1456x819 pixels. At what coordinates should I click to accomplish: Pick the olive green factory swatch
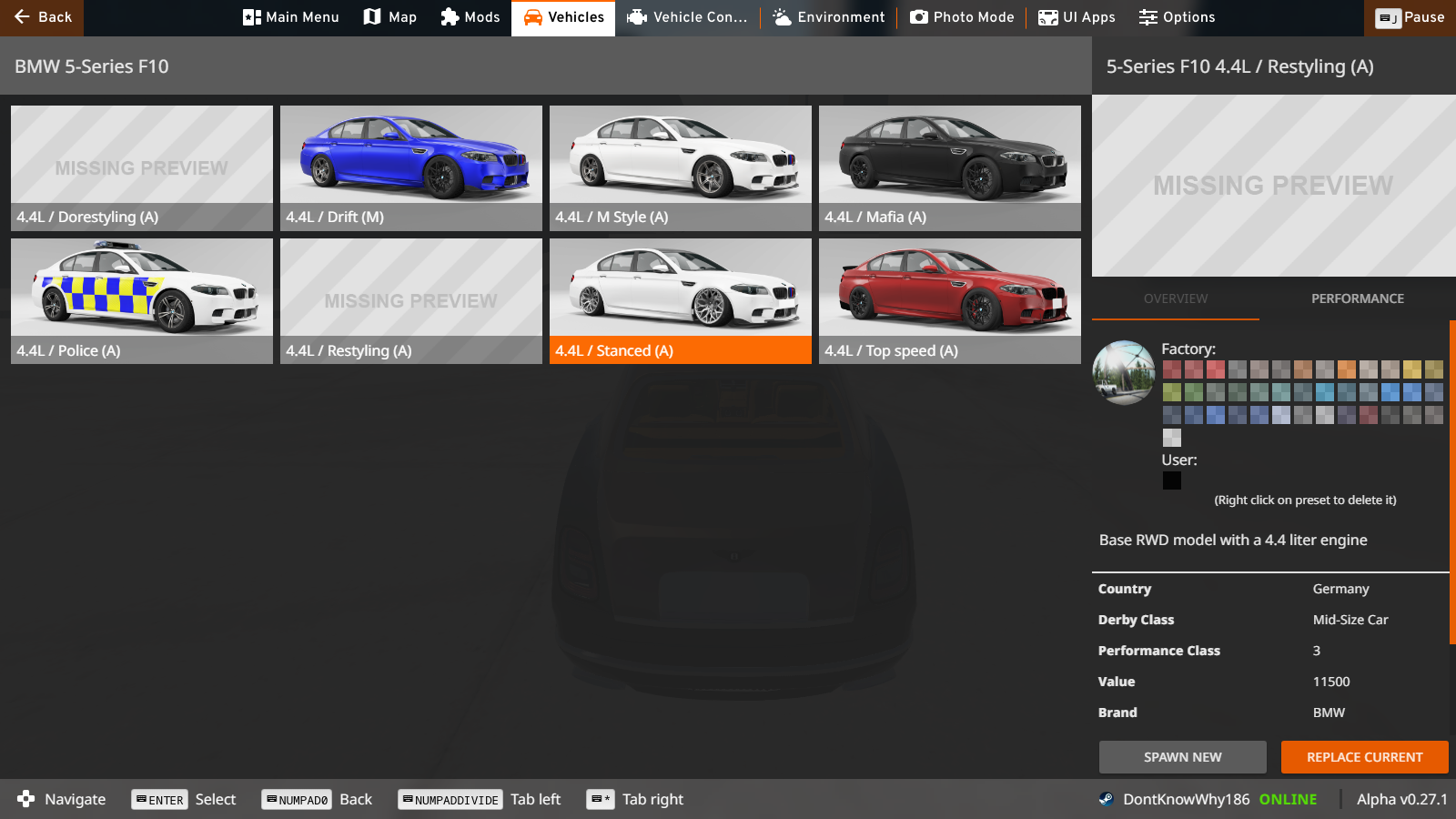(1172, 392)
